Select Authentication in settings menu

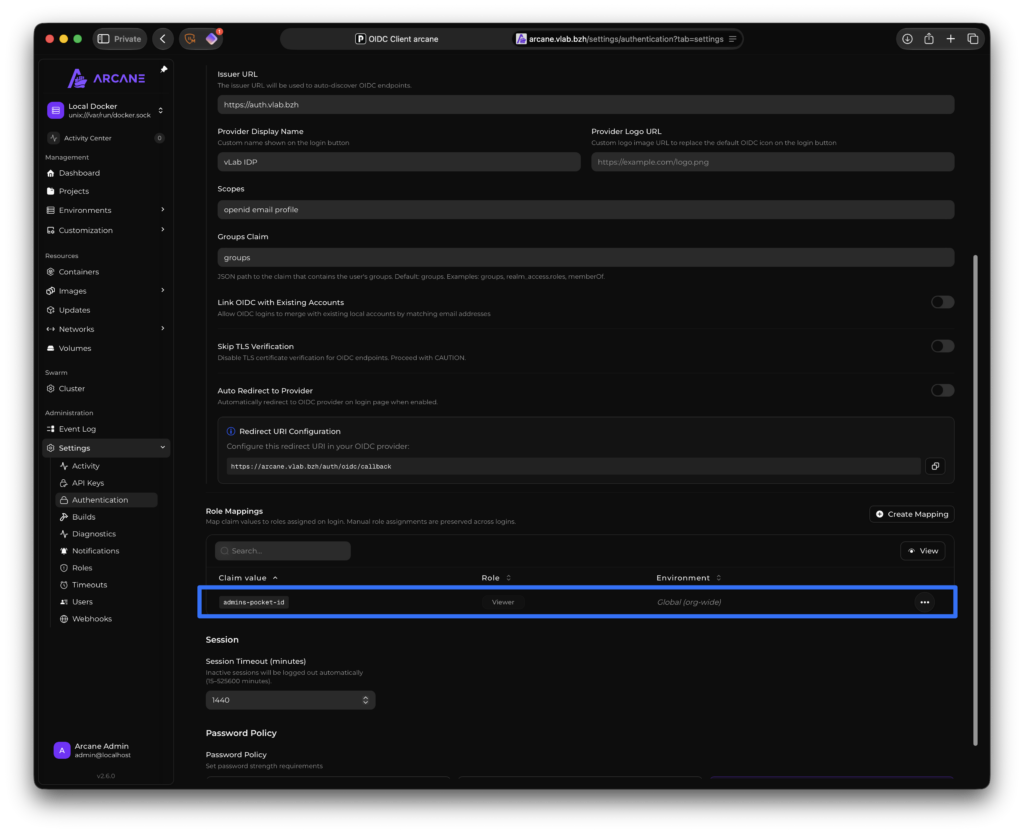[x=106, y=500]
